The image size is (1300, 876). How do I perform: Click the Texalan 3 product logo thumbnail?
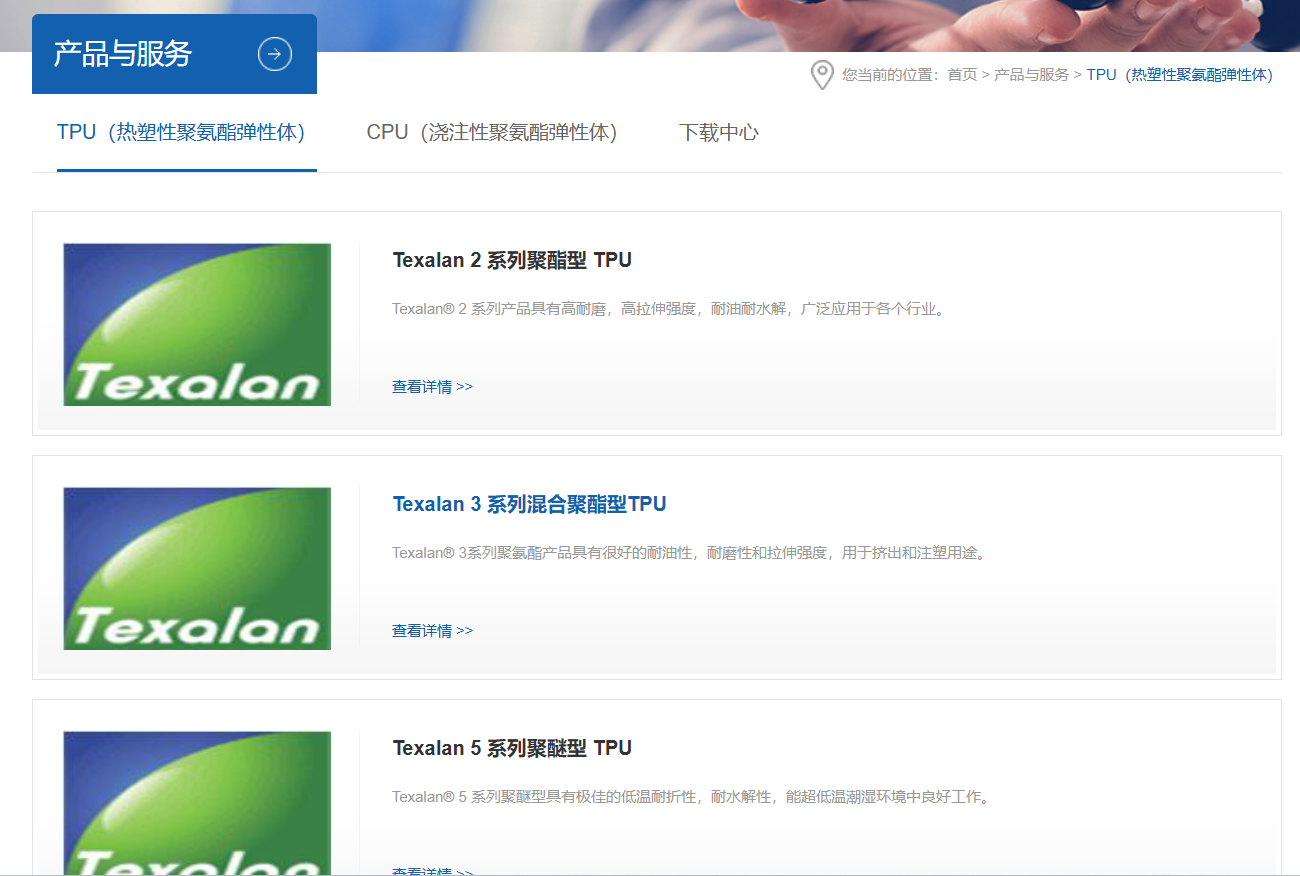coord(197,568)
